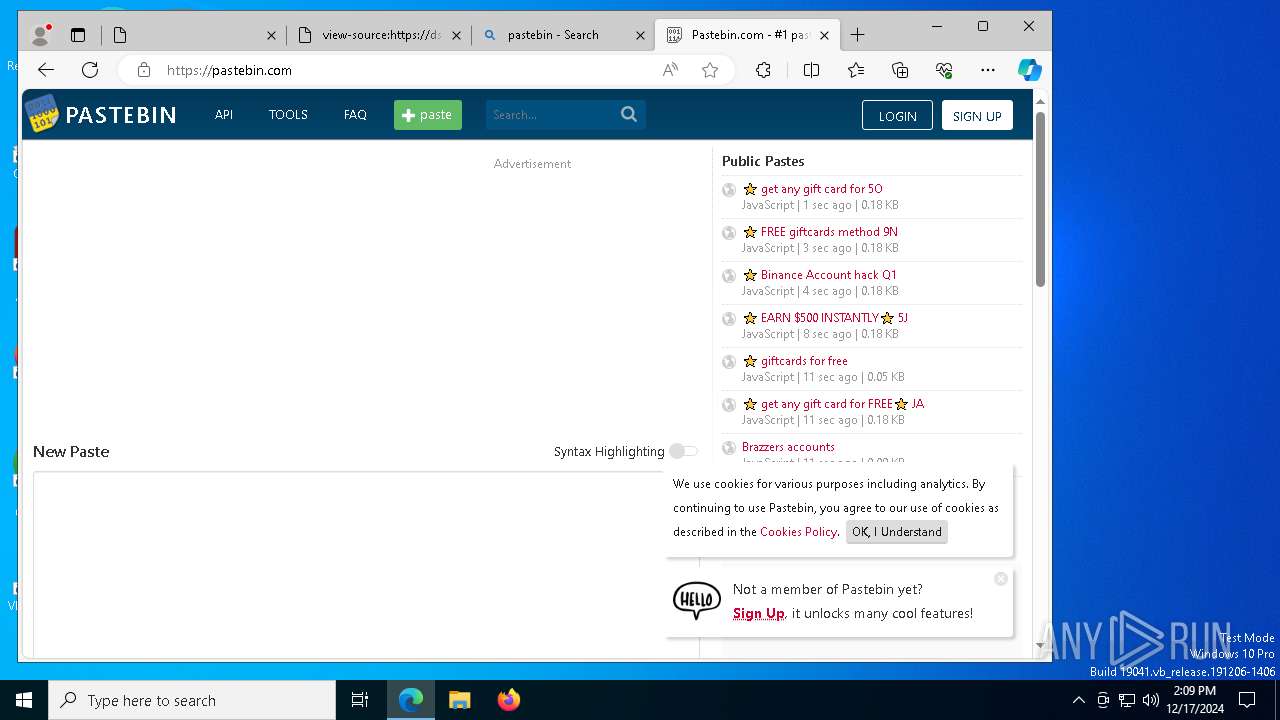Viewport: 1280px width, 720px height.
Task: Click the Hello speech bubble icon
Action: click(696, 601)
